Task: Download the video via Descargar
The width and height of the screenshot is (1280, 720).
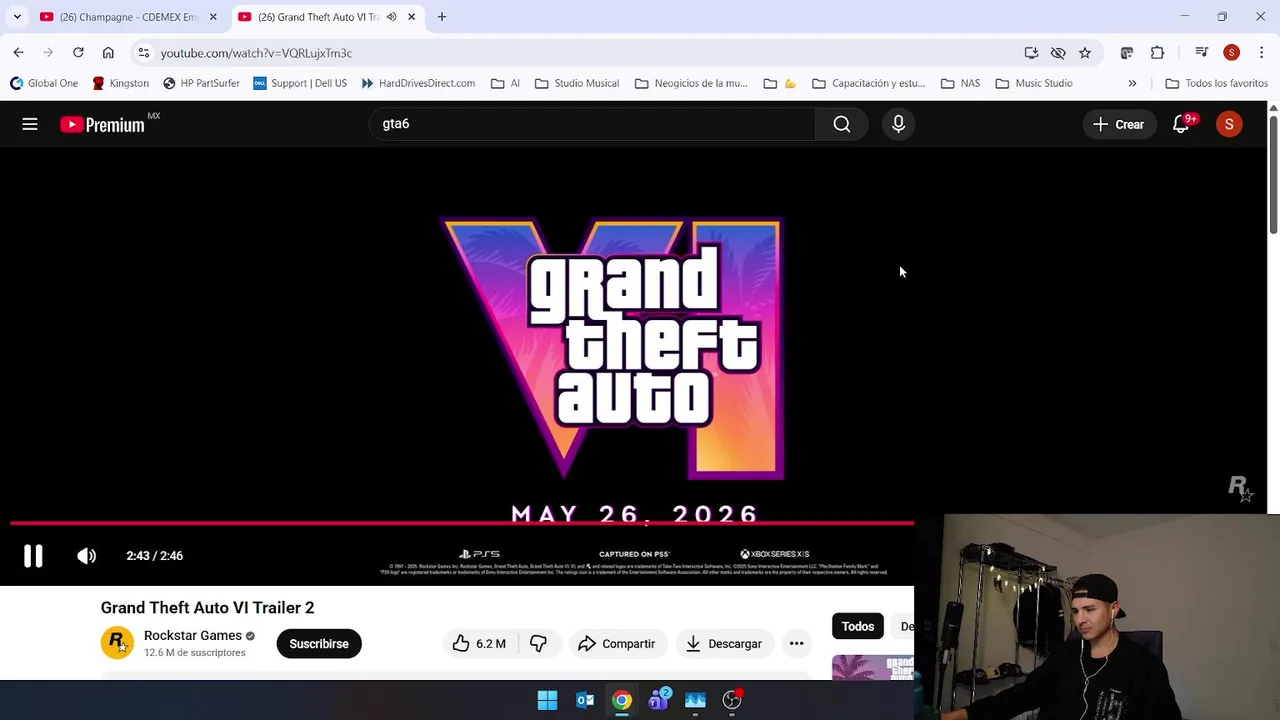Action: pos(724,644)
